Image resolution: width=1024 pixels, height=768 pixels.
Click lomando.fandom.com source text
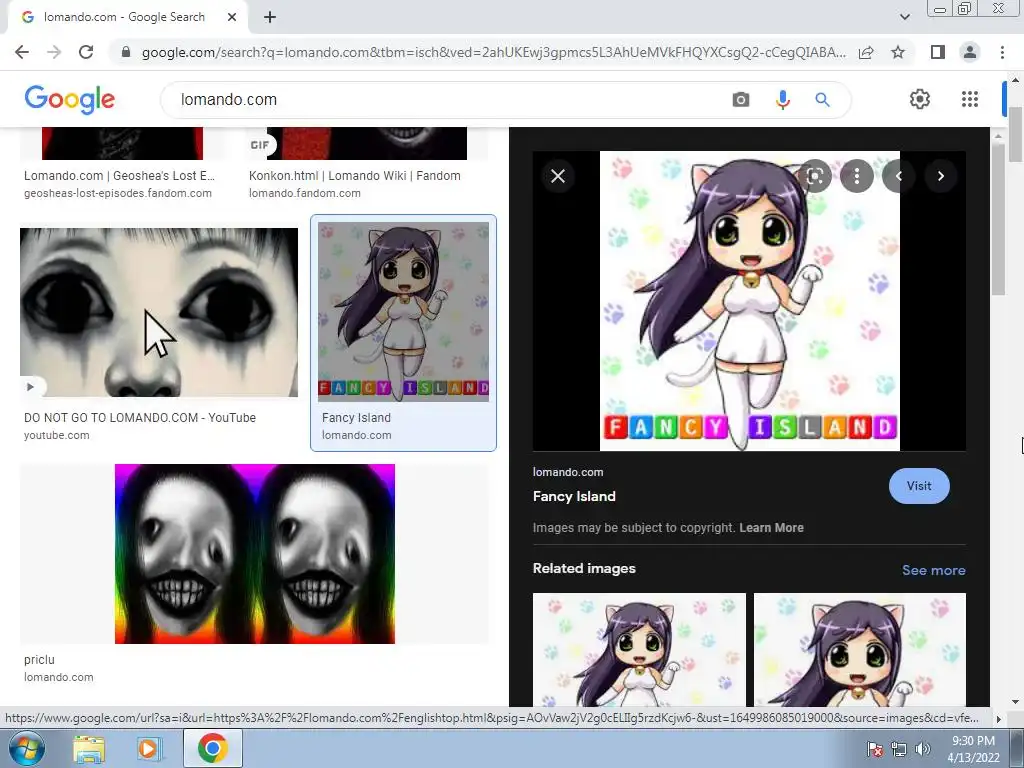(304, 193)
